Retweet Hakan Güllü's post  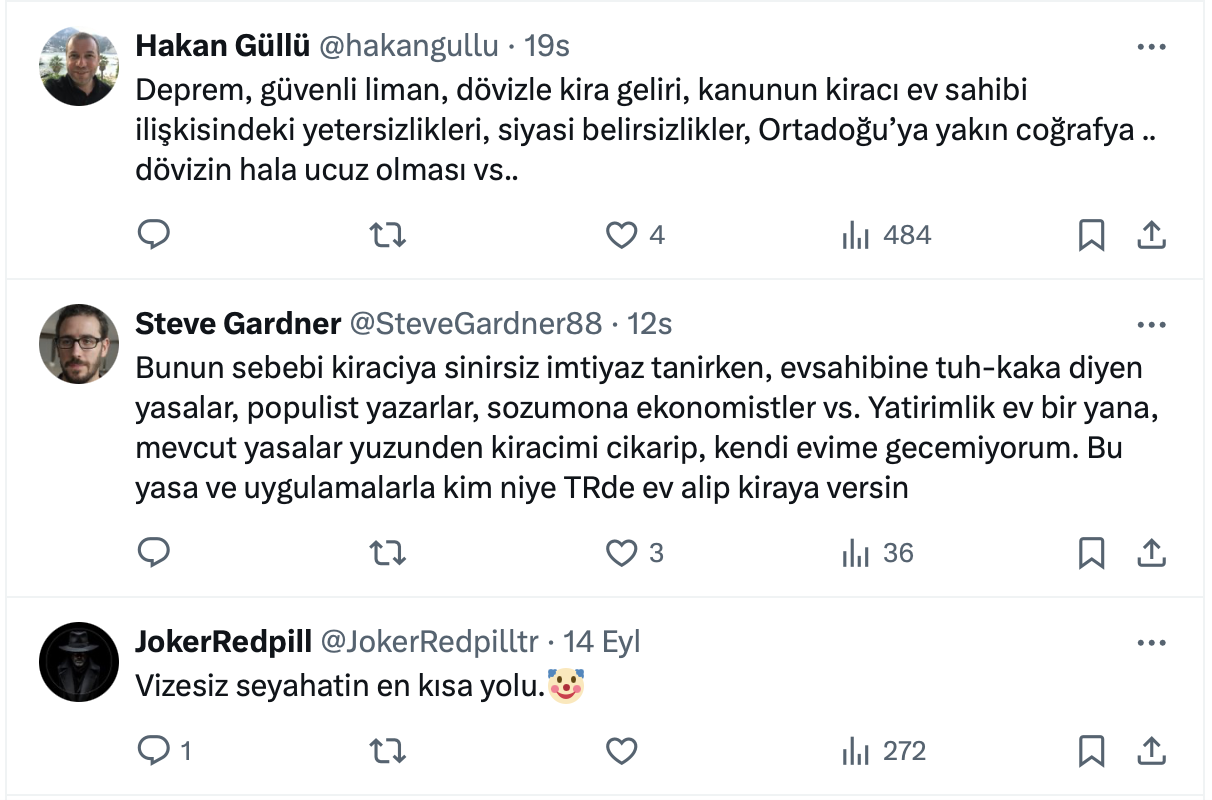[x=387, y=235]
